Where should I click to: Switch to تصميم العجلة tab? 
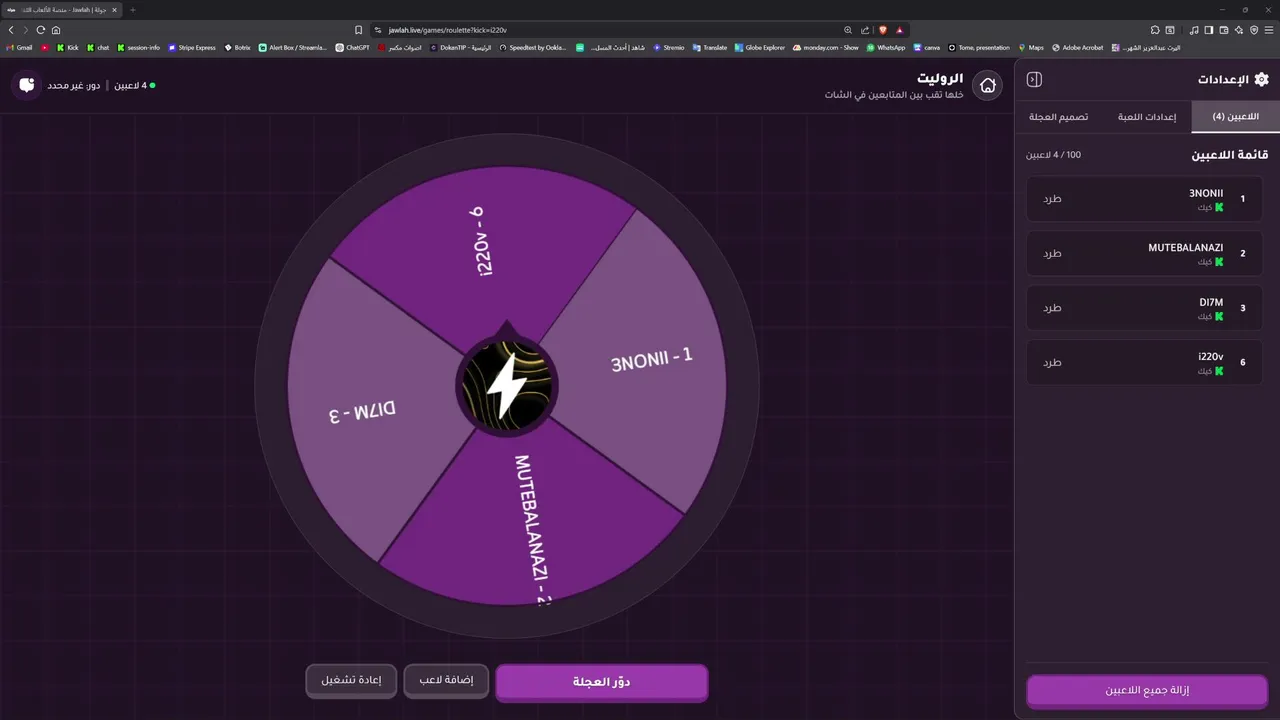(1059, 117)
